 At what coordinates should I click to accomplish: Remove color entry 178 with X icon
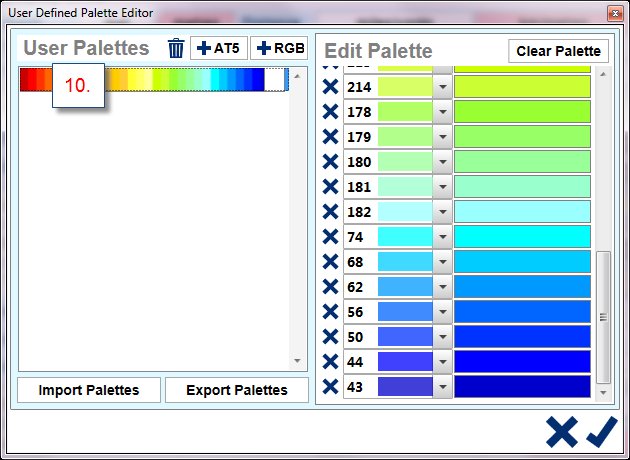point(330,112)
